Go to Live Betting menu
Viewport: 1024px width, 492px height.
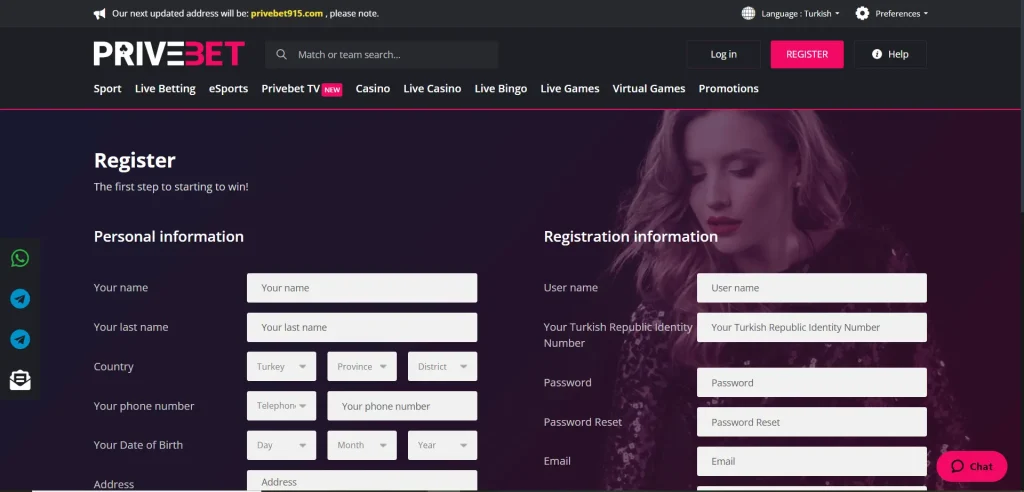pyautogui.click(x=165, y=89)
